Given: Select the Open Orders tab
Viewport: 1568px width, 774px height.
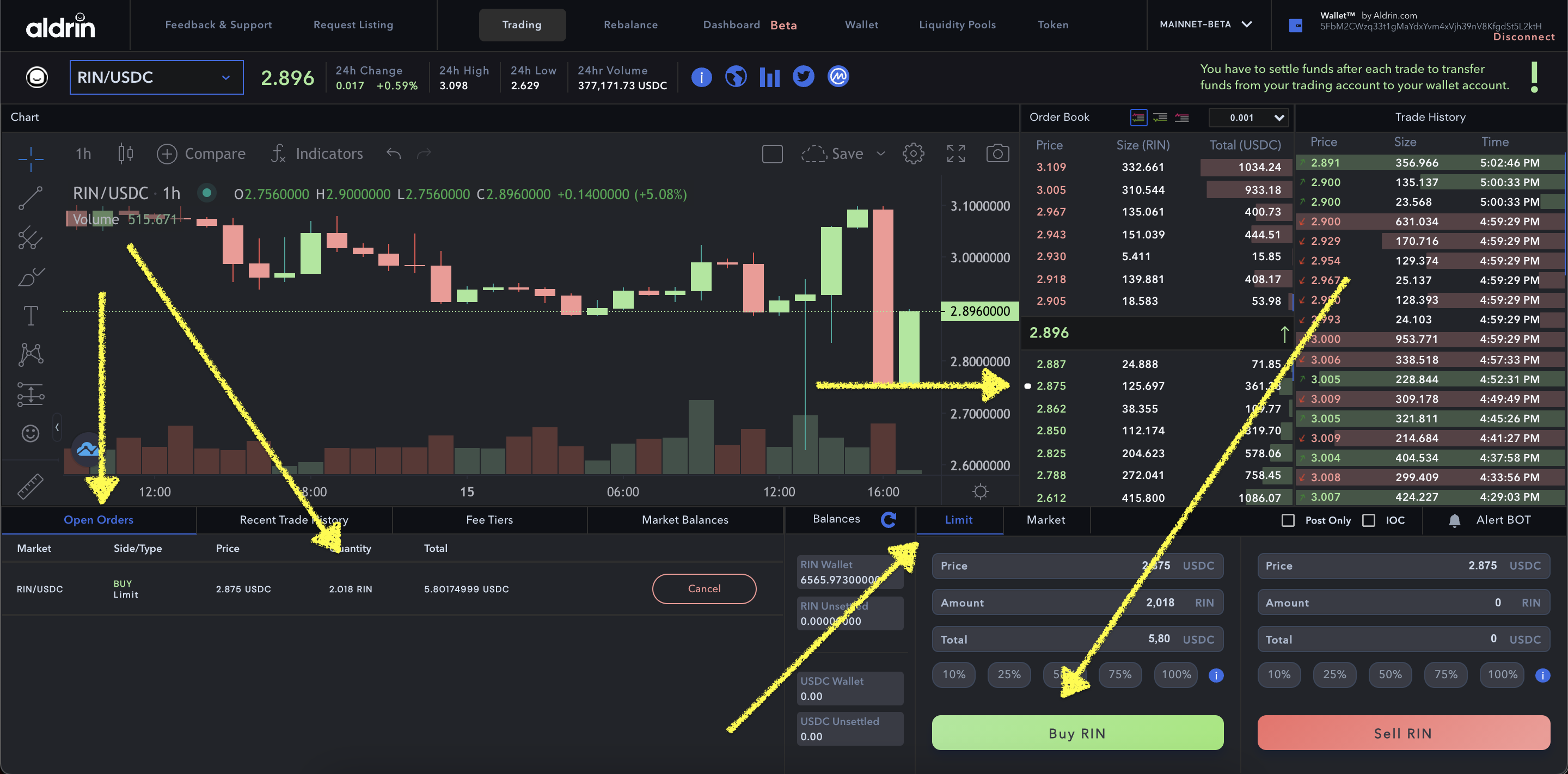Looking at the screenshot, I should (99, 520).
